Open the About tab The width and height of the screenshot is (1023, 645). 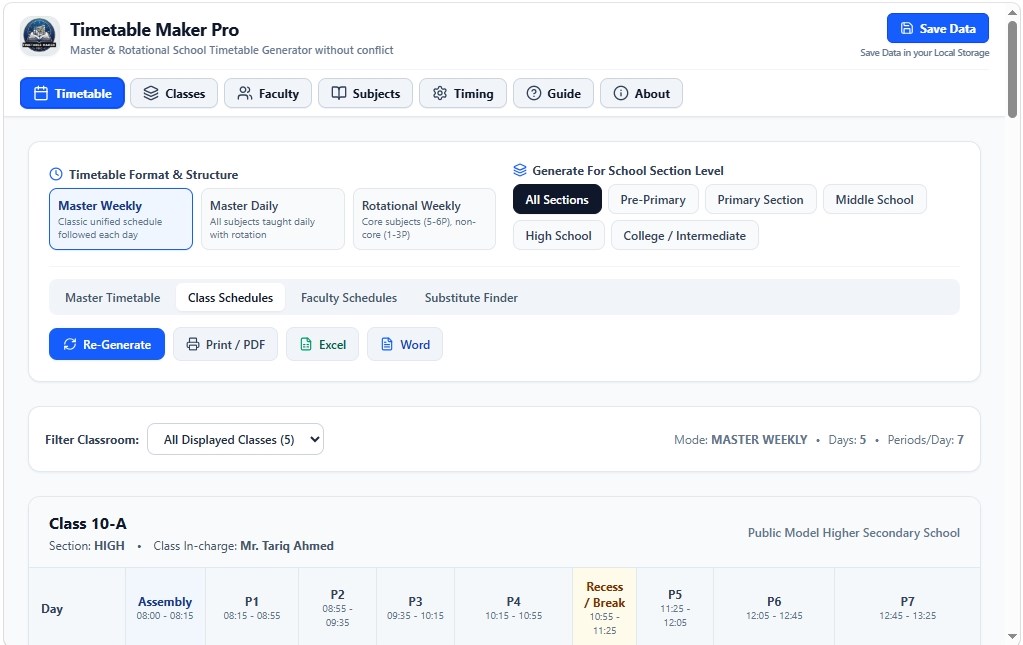[641, 93]
